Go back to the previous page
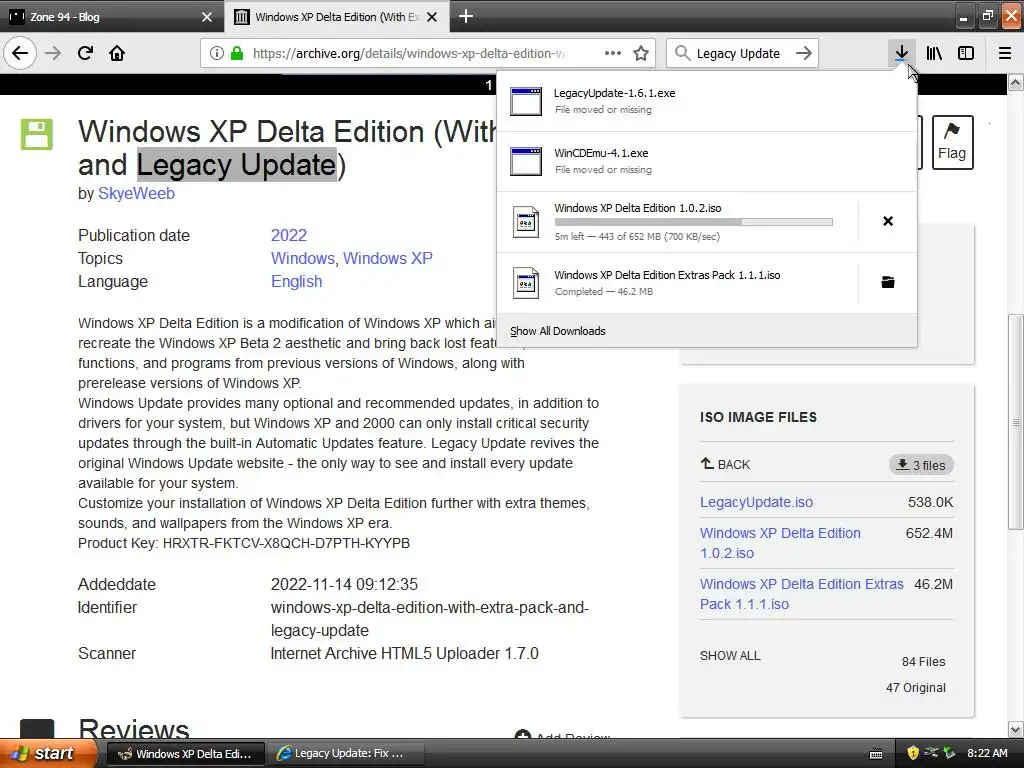The width and height of the screenshot is (1024, 768). click(x=20, y=53)
